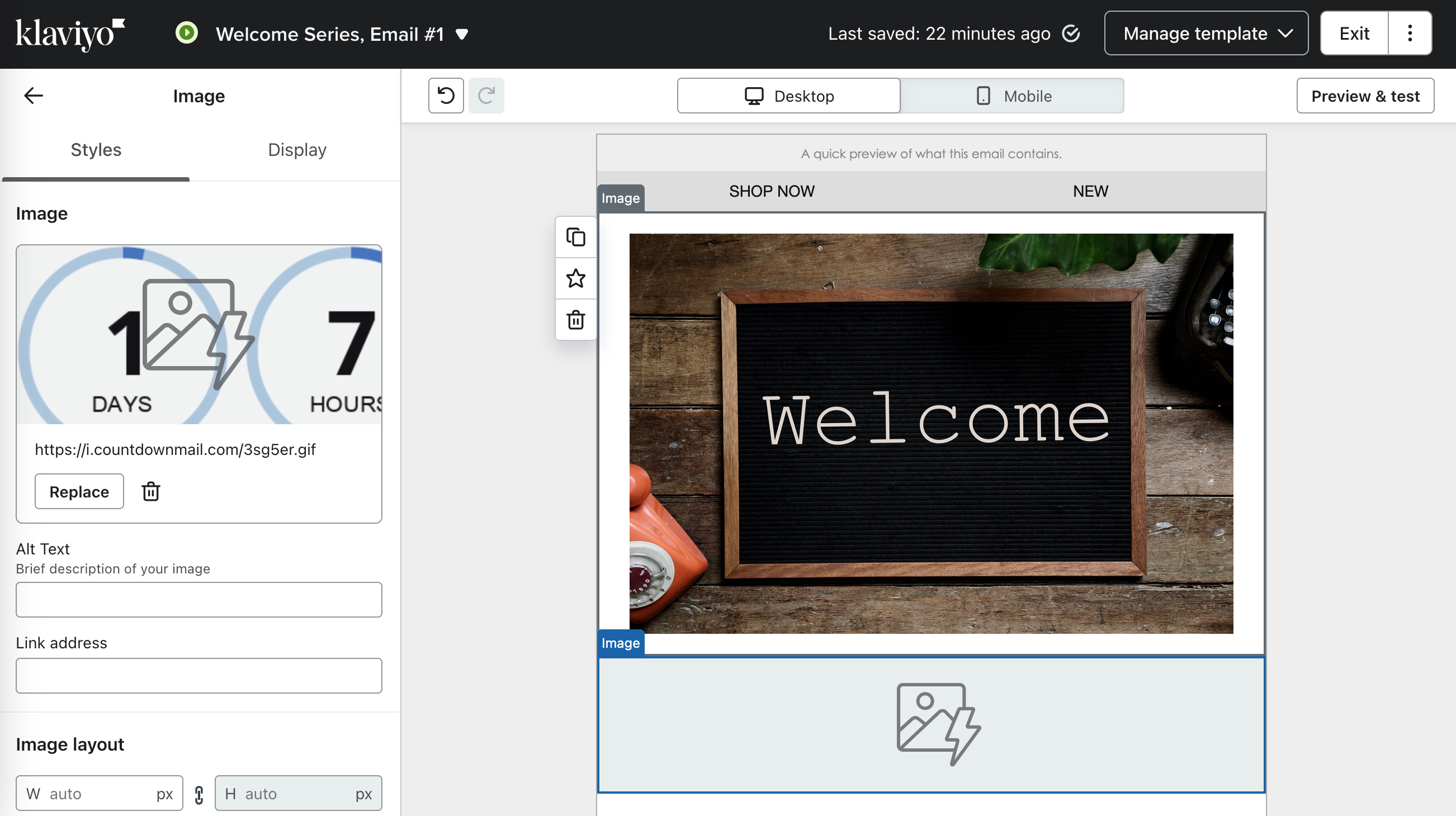Open the Manage template dropdown
Image resolution: width=1456 pixels, height=816 pixels.
click(x=1206, y=34)
